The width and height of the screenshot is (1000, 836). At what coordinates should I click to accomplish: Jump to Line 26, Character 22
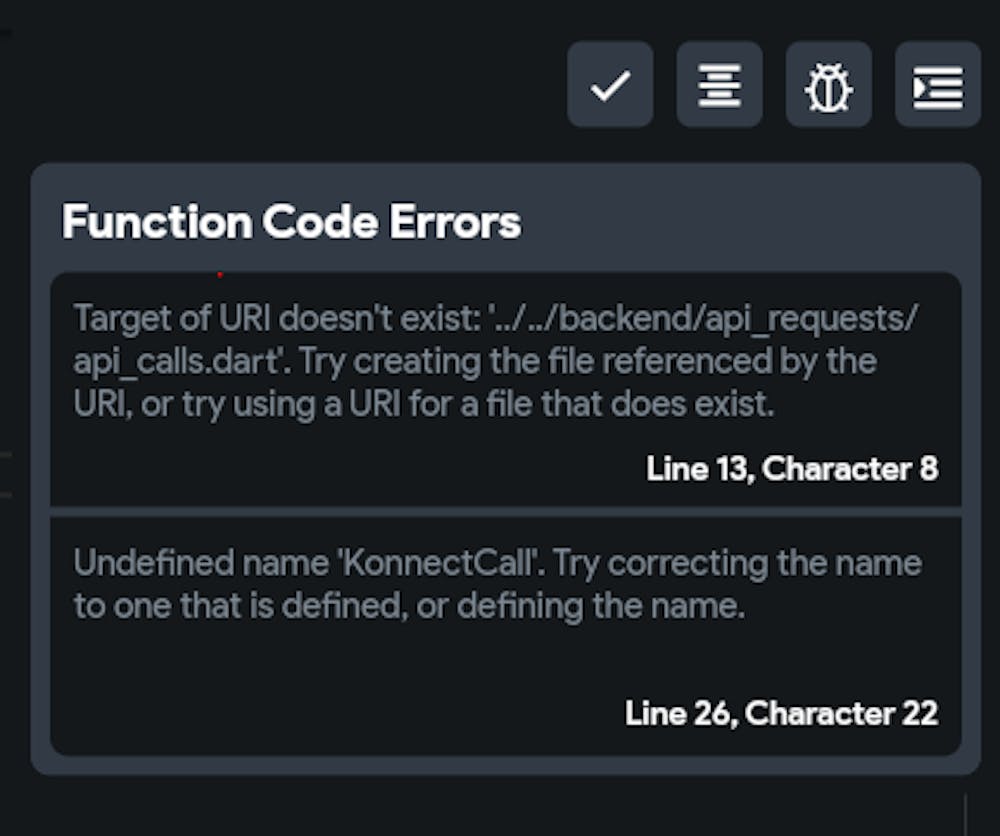pos(781,713)
